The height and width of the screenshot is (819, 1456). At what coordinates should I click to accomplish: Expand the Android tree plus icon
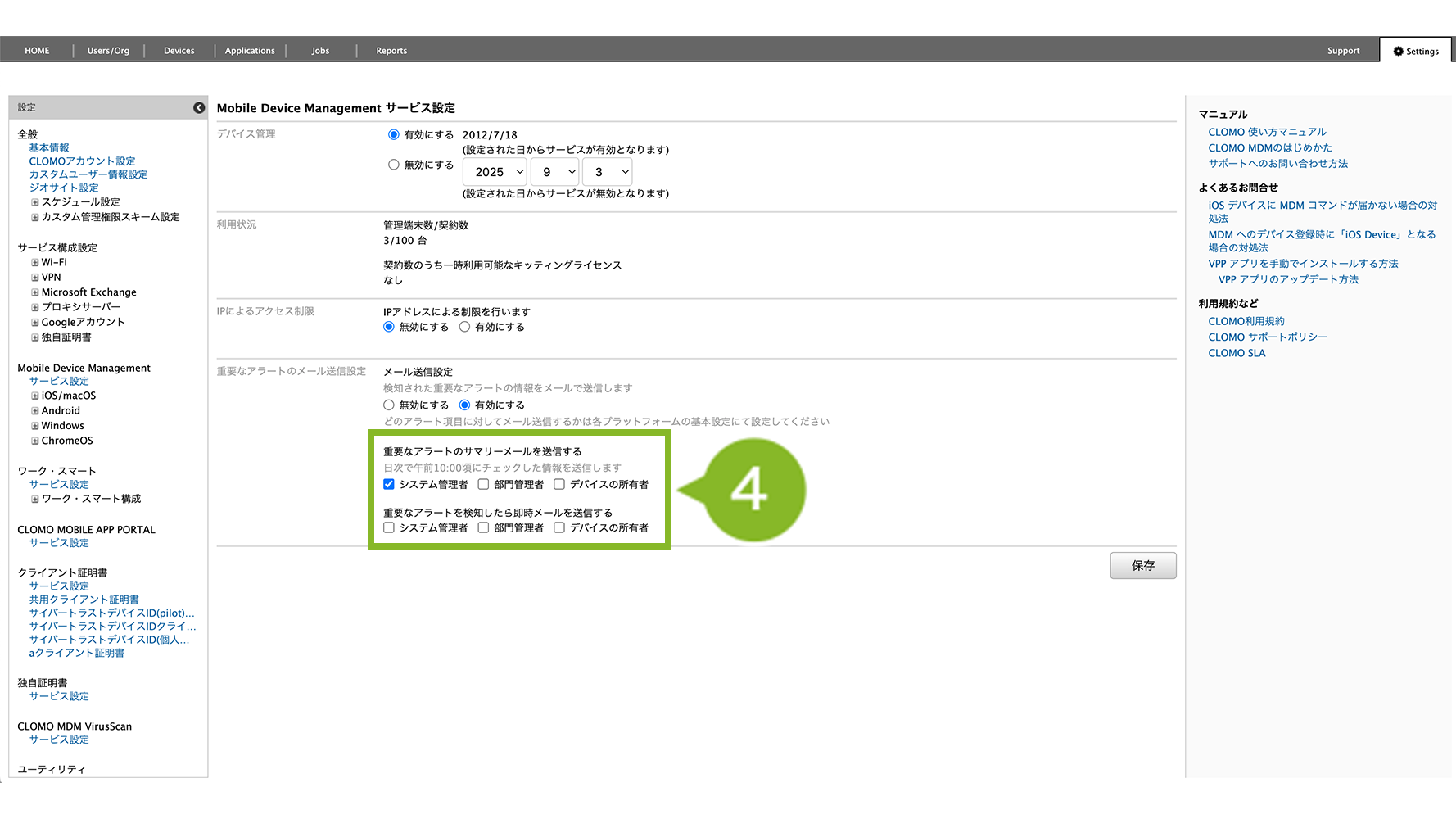pyautogui.click(x=35, y=411)
